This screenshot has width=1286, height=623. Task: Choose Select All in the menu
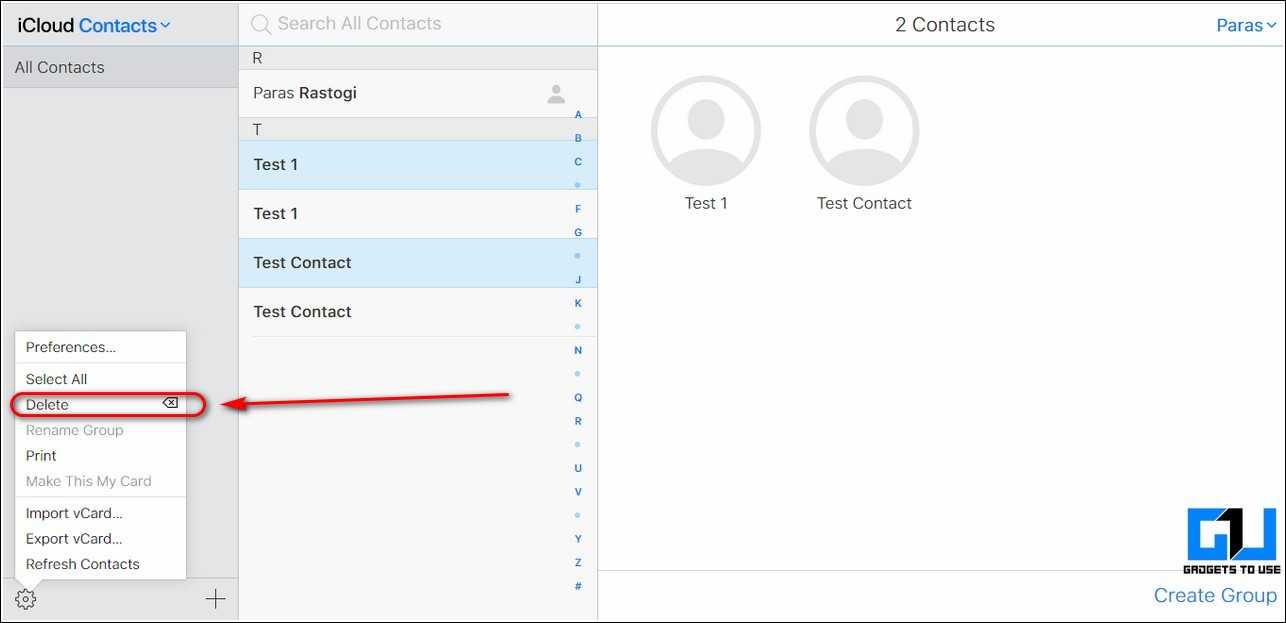click(57, 379)
